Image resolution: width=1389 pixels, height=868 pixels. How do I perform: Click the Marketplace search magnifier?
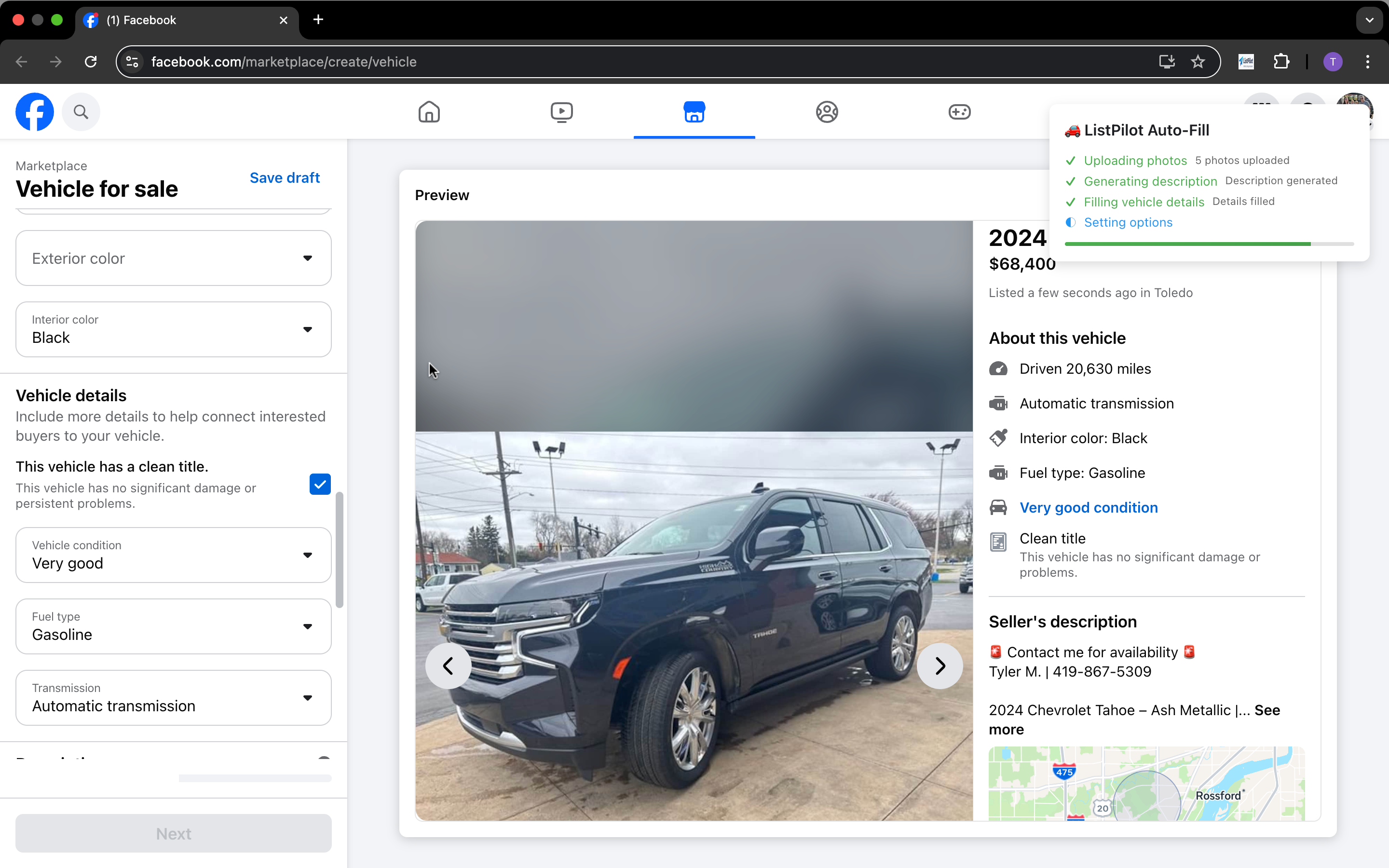tap(81, 111)
